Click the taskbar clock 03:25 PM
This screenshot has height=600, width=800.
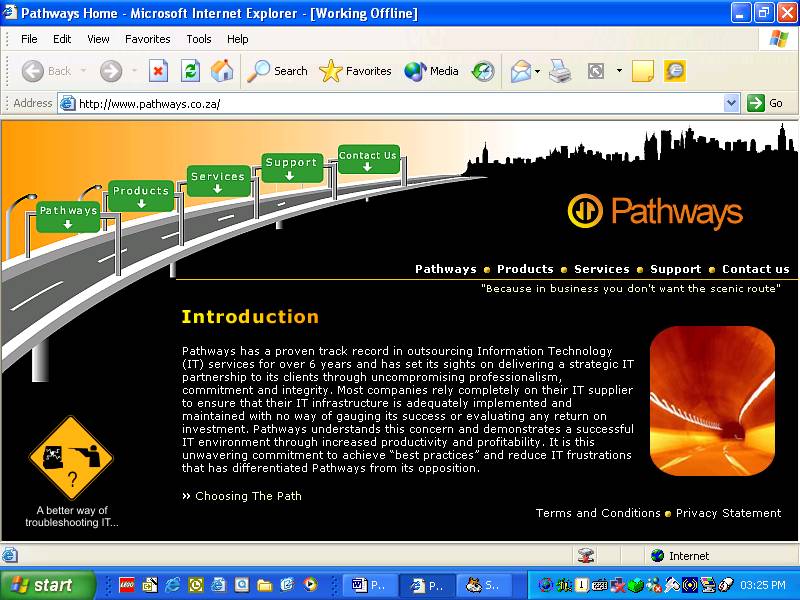762,585
